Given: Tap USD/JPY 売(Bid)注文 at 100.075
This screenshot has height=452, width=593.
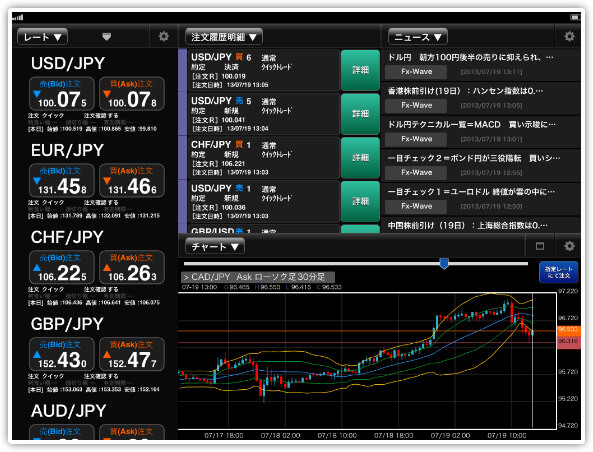Looking at the screenshot, I should (x=62, y=93).
